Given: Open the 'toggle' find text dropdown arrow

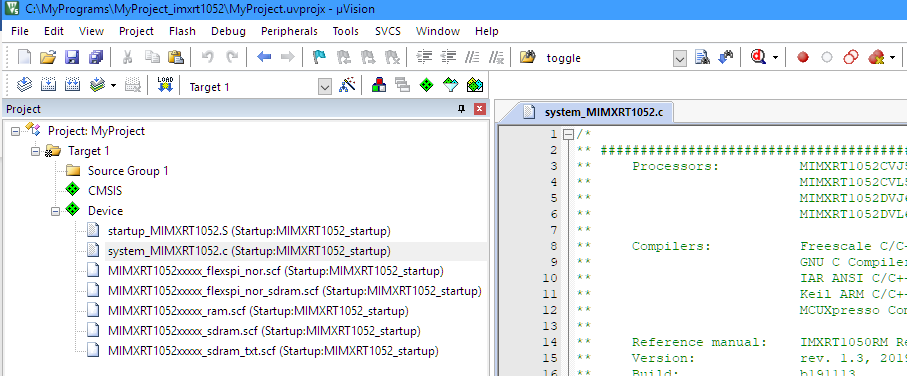Looking at the screenshot, I should (680, 58).
